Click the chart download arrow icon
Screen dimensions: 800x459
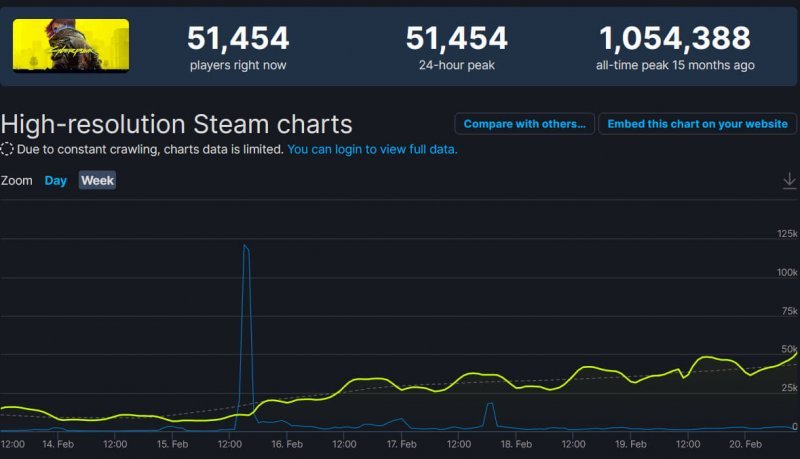tap(789, 180)
